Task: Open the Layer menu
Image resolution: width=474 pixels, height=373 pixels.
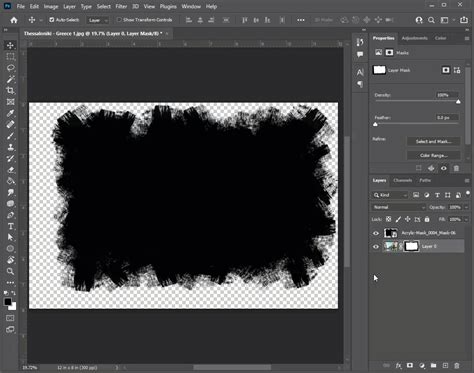Action: point(69,6)
